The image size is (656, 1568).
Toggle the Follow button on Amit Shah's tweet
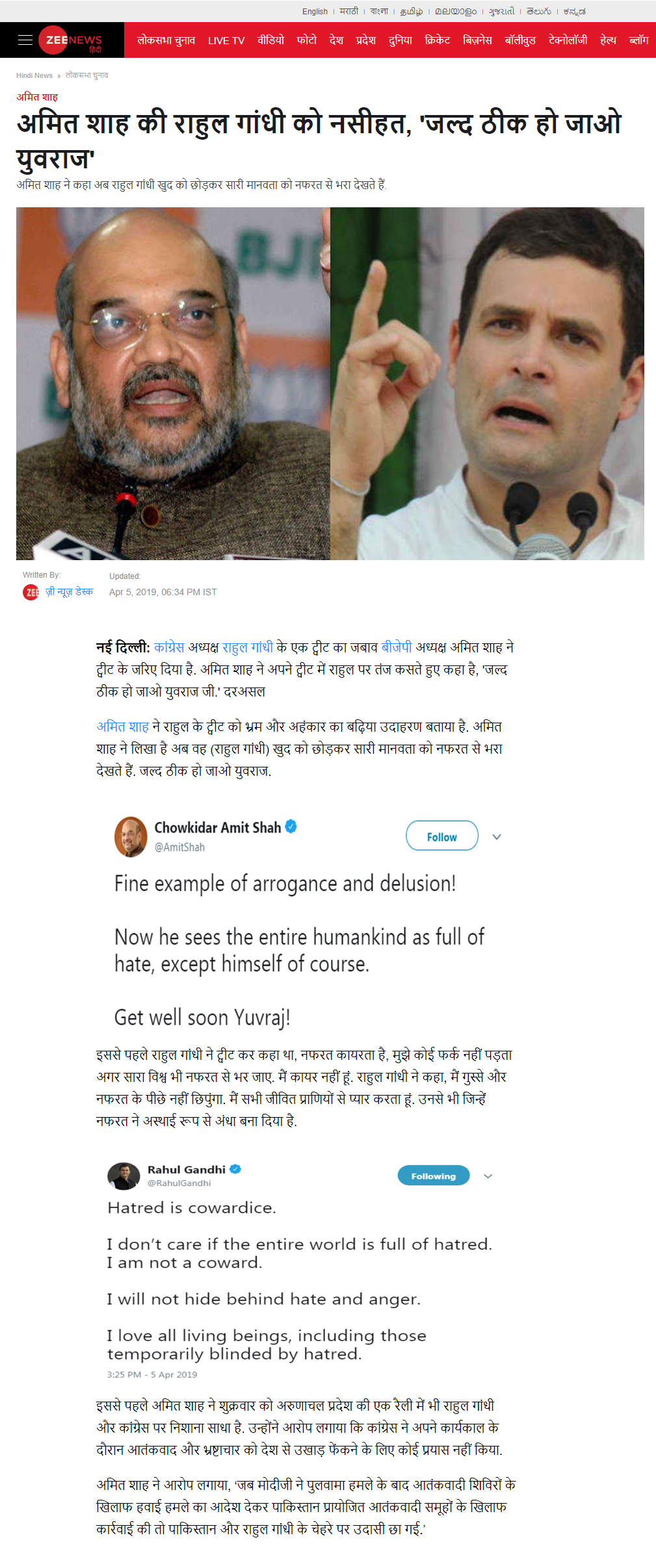tap(442, 836)
